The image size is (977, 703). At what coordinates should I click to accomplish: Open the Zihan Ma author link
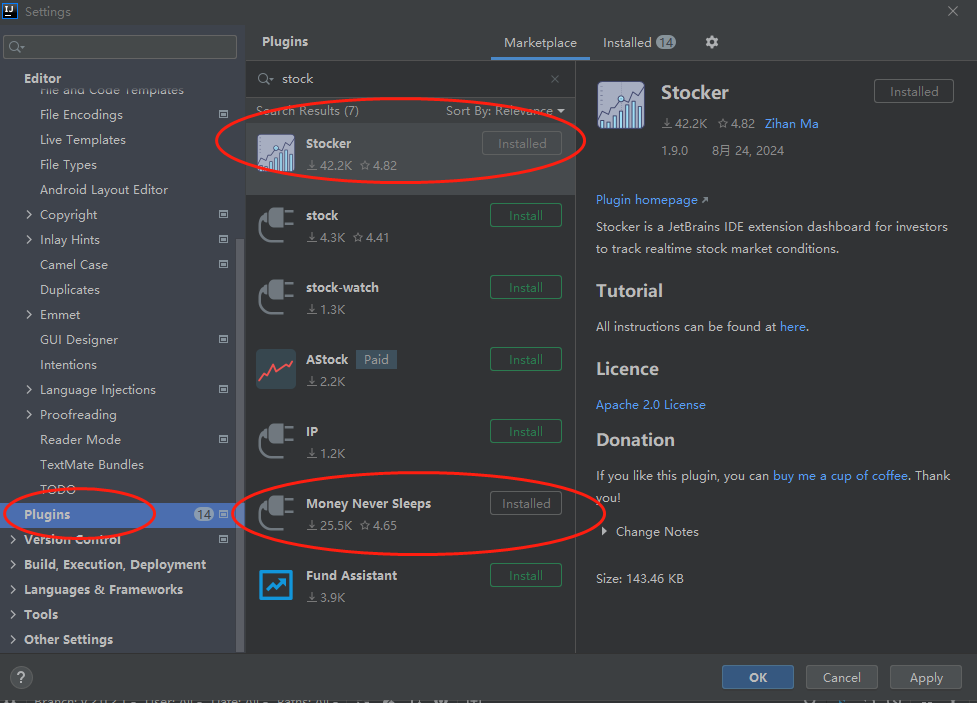[x=791, y=123]
